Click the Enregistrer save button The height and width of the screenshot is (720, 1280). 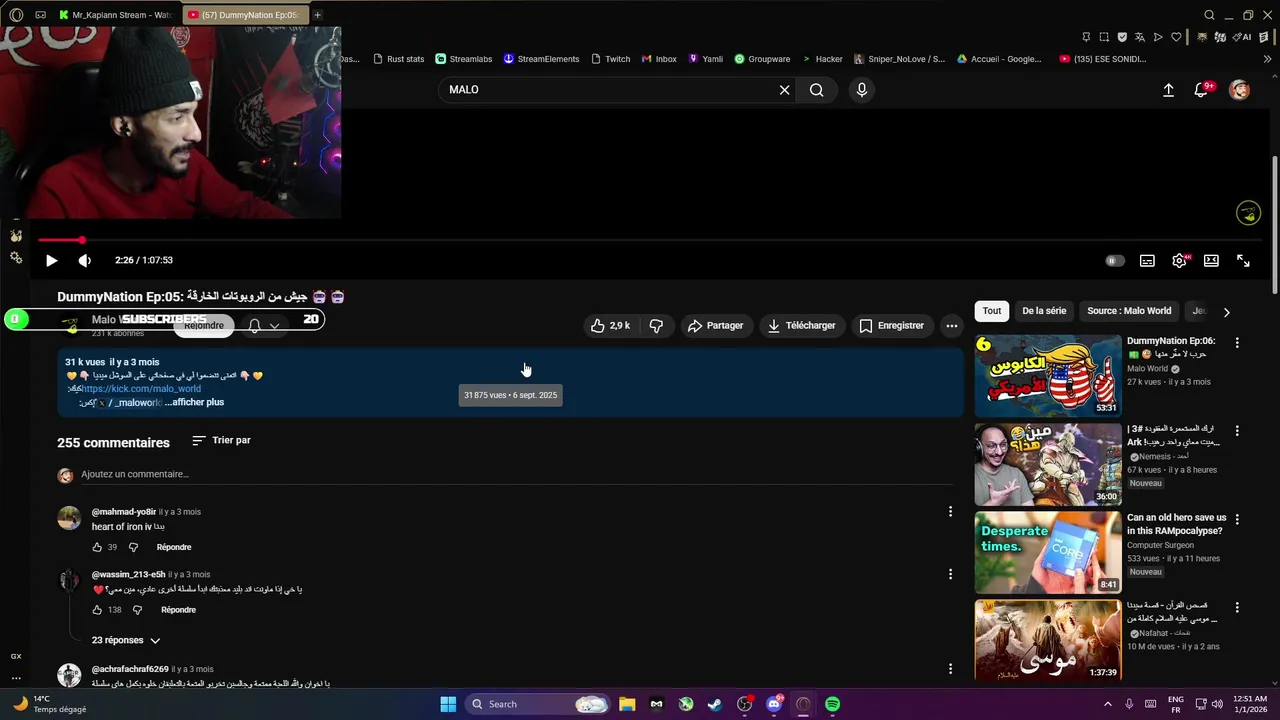pos(892,326)
